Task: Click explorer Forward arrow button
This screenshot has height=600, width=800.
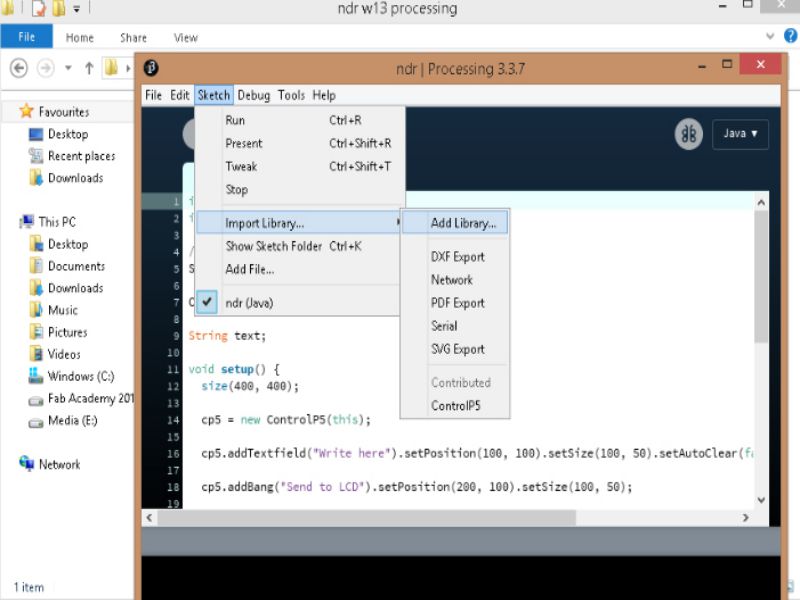Action: [x=45, y=68]
